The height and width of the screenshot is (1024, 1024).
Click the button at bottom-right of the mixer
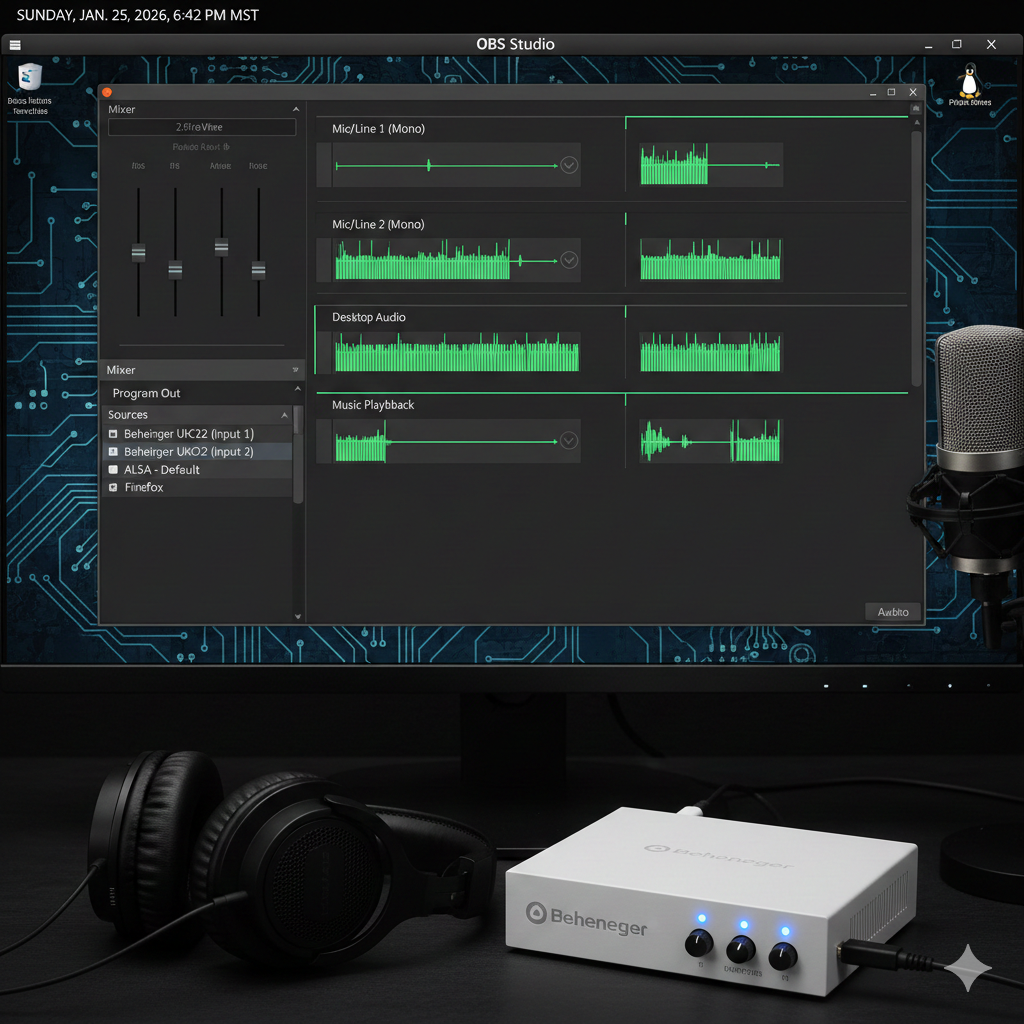[x=892, y=611]
